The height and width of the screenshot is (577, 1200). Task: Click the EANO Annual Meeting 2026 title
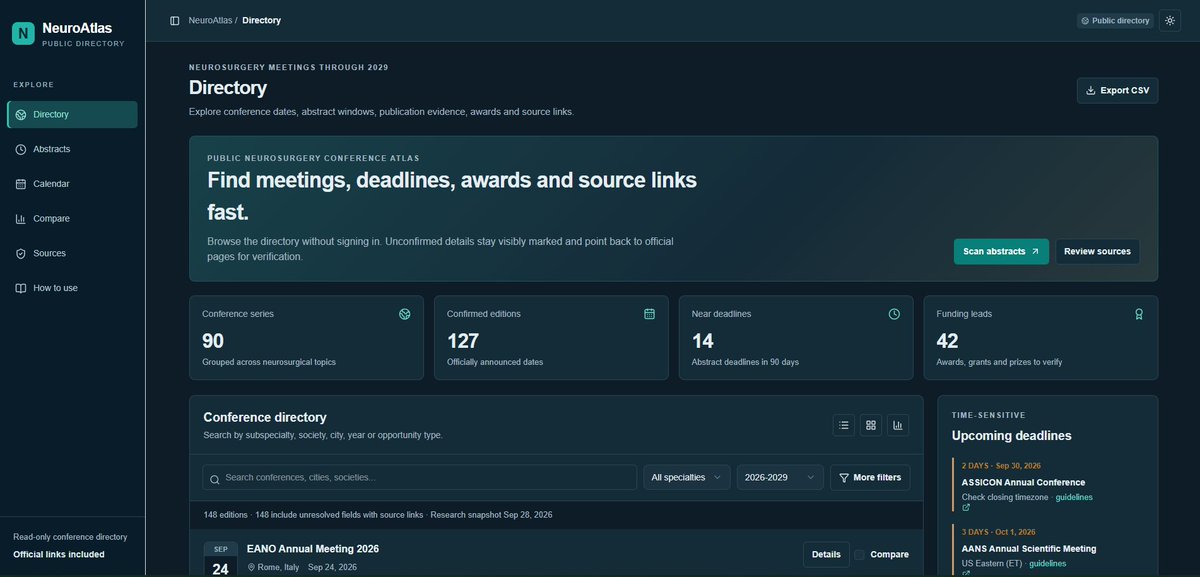click(313, 549)
